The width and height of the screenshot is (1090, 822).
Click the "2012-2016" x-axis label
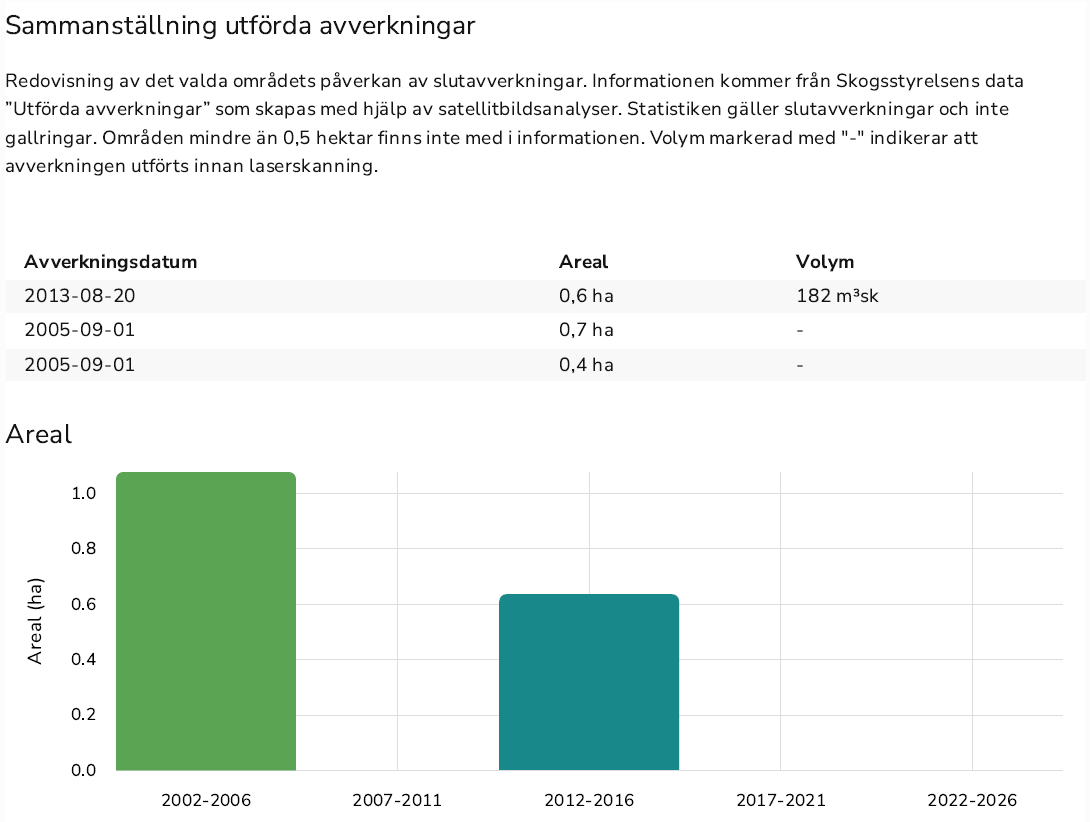click(x=589, y=800)
